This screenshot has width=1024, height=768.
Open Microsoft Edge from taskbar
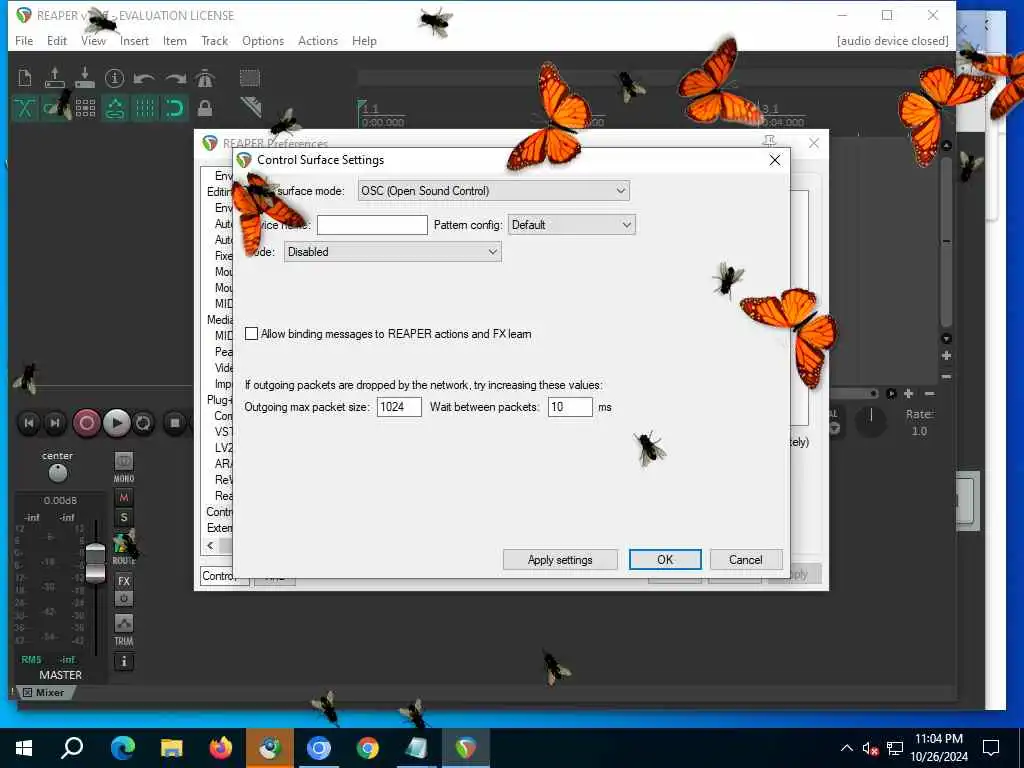tap(122, 748)
